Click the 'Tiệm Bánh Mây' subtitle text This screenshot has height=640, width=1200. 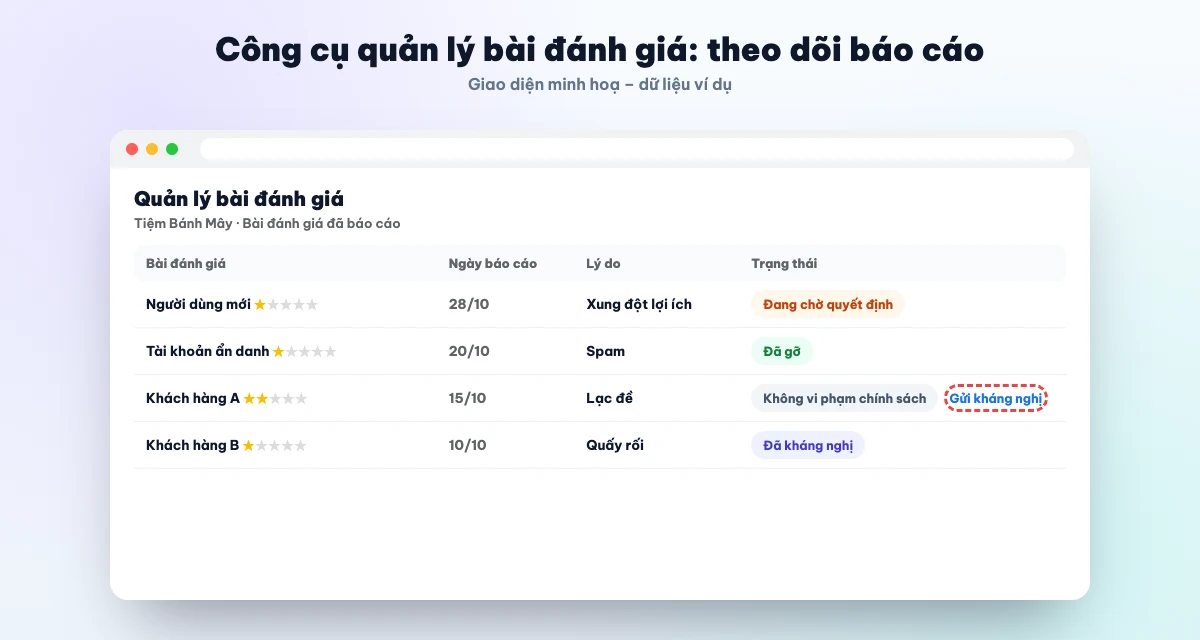pos(183,224)
